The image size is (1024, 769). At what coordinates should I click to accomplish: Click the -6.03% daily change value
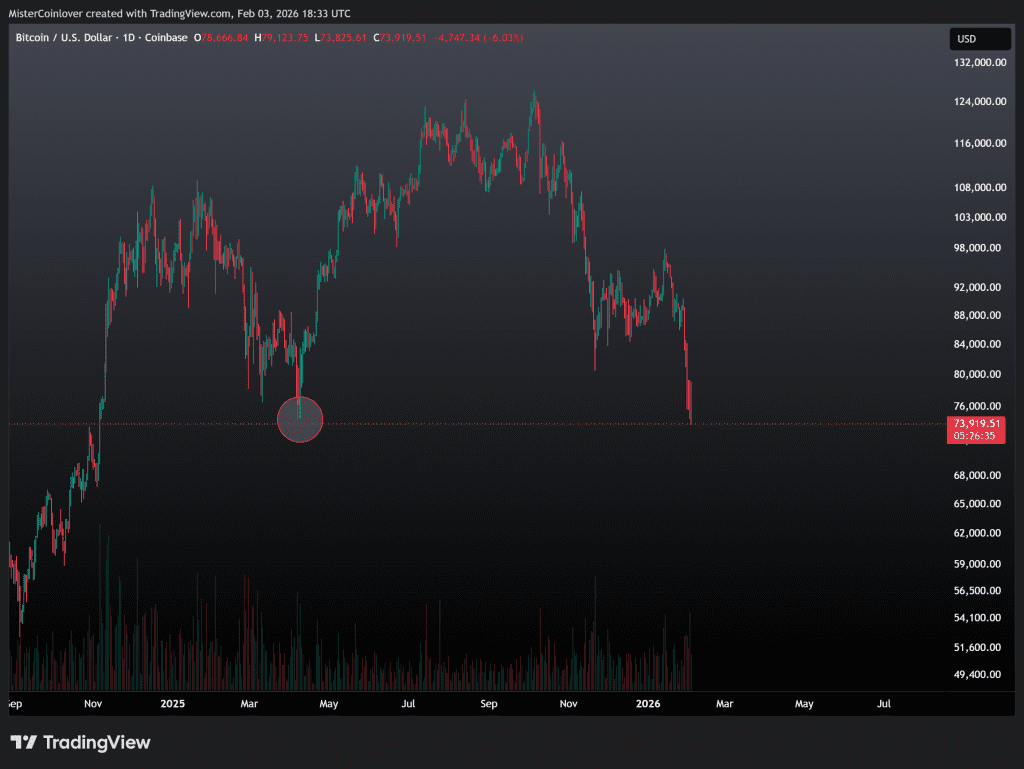pyautogui.click(x=505, y=38)
